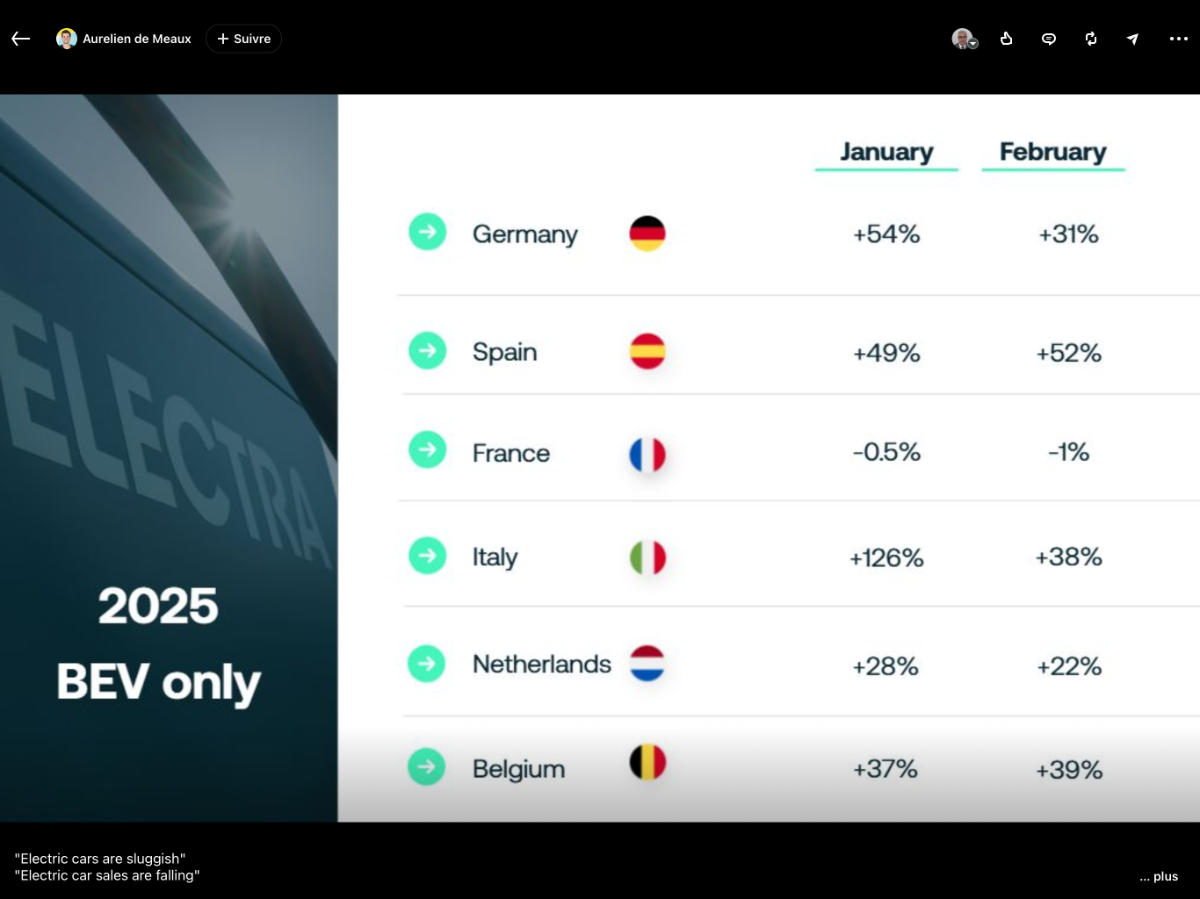
Task: Click Aurelien de Meaux's small avatar
Action: pyautogui.click(x=67, y=39)
